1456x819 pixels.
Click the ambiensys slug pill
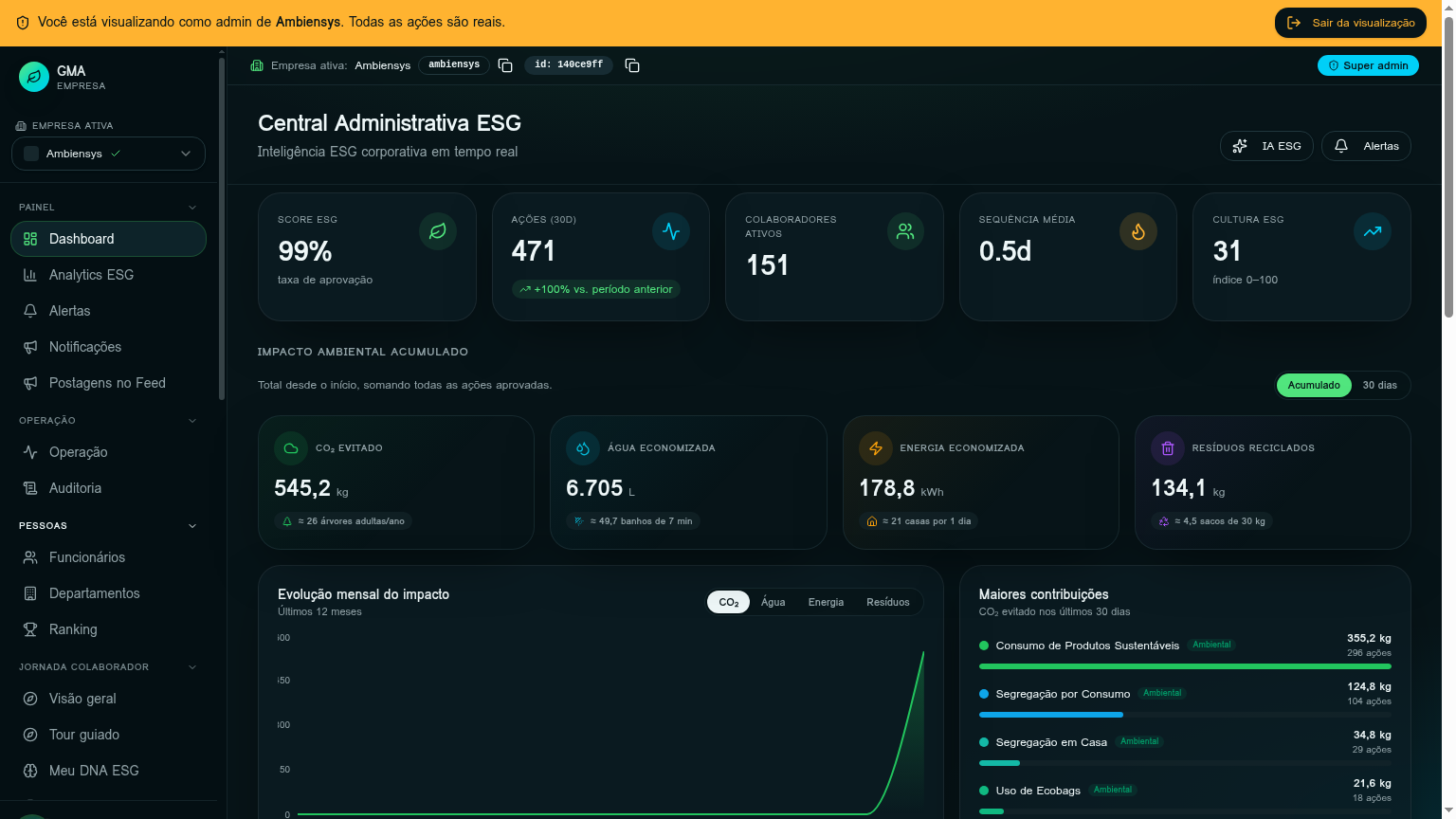click(454, 64)
